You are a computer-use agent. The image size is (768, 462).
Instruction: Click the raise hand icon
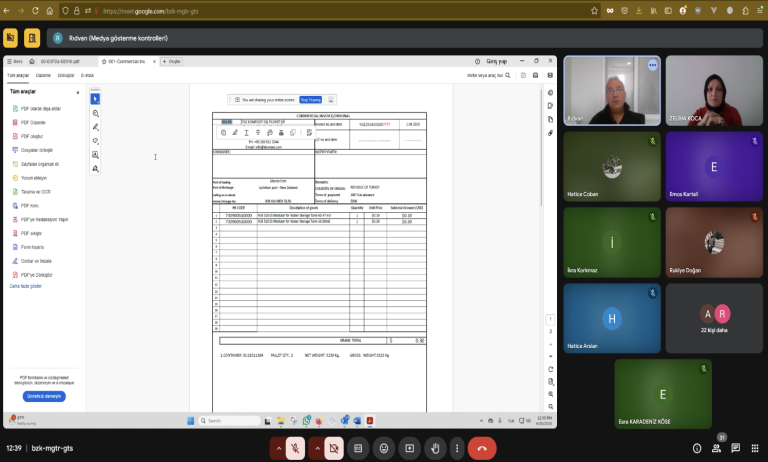coord(435,448)
